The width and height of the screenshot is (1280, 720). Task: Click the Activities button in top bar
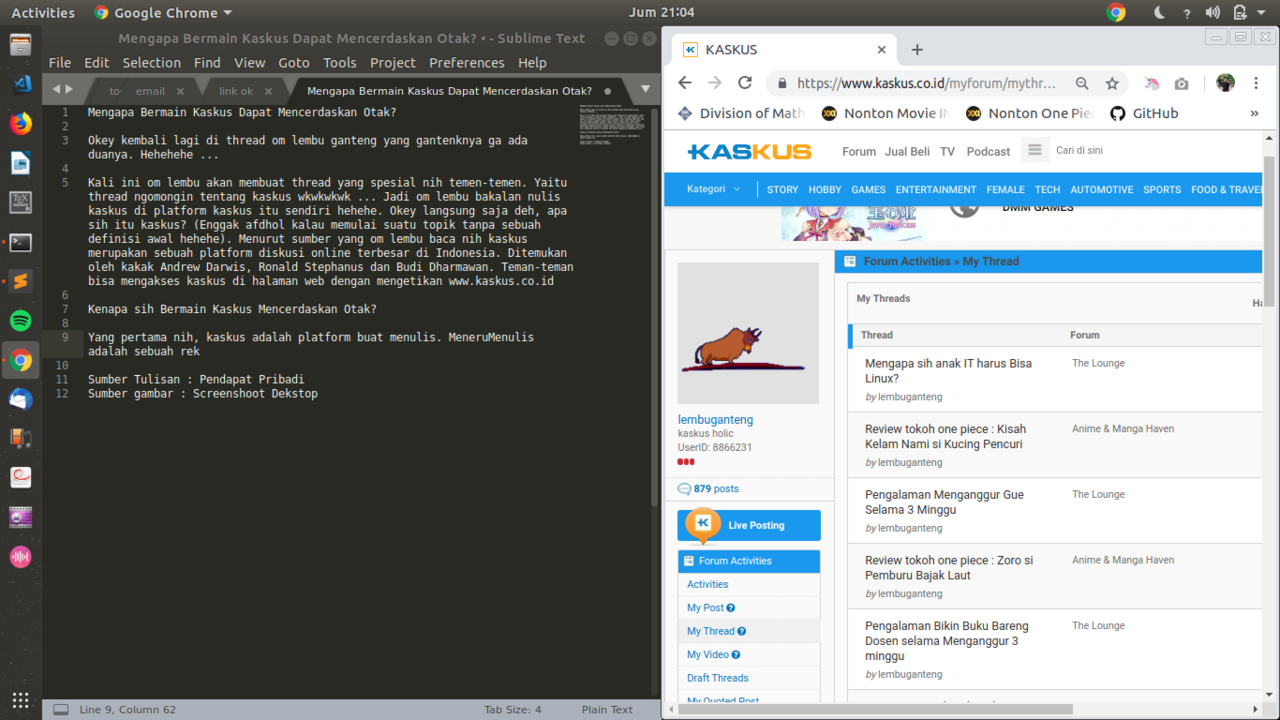pyautogui.click(x=43, y=13)
